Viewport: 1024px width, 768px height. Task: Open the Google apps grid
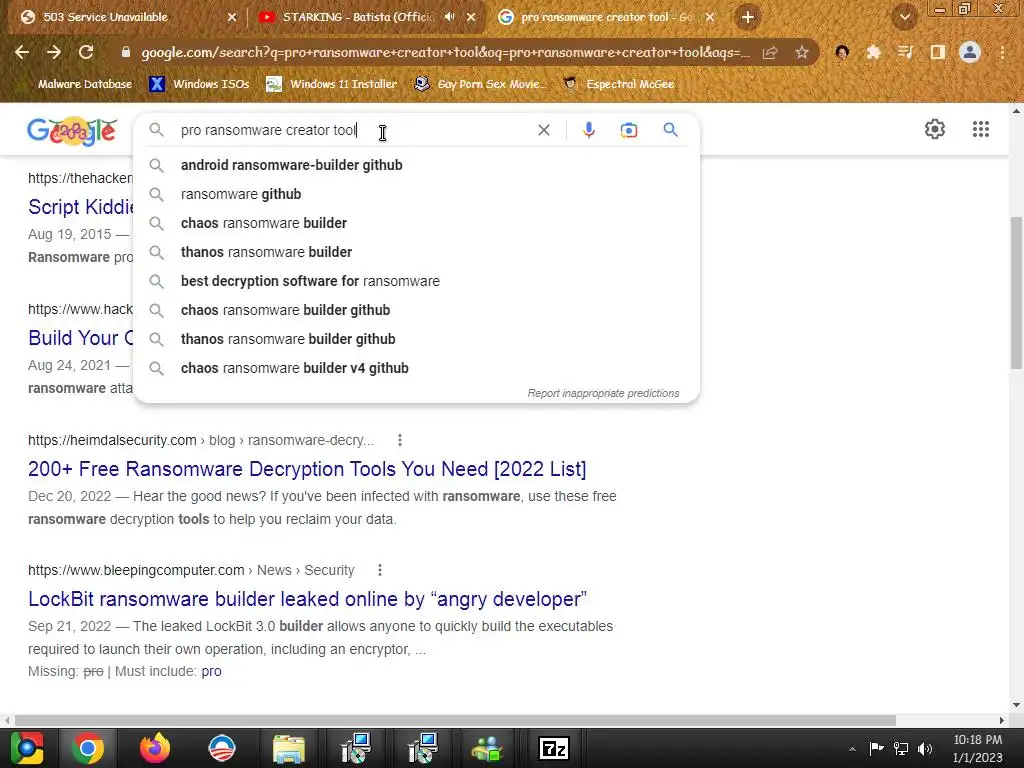[x=980, y=129]
